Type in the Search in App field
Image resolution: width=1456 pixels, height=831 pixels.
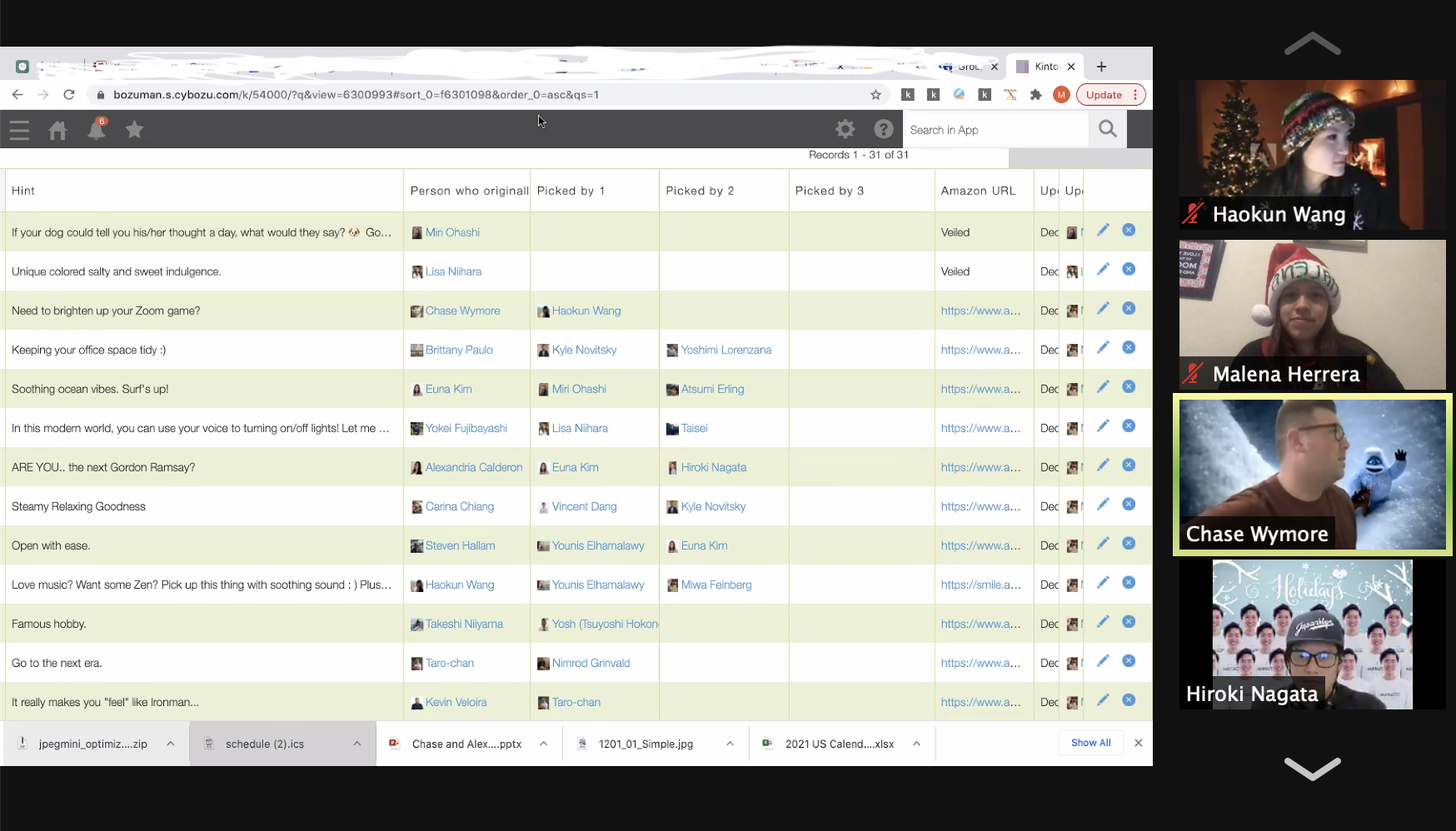pos(995,130)
